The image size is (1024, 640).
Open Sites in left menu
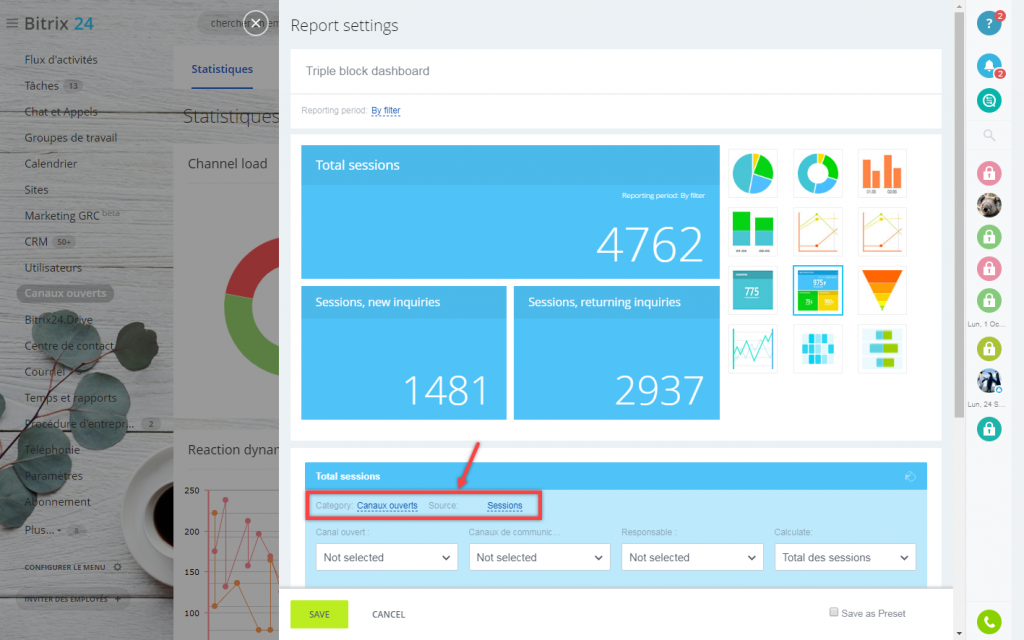(x=37, y=190)
